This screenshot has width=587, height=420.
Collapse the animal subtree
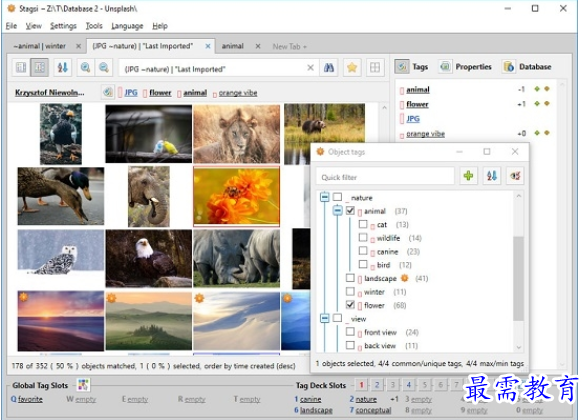338,210
